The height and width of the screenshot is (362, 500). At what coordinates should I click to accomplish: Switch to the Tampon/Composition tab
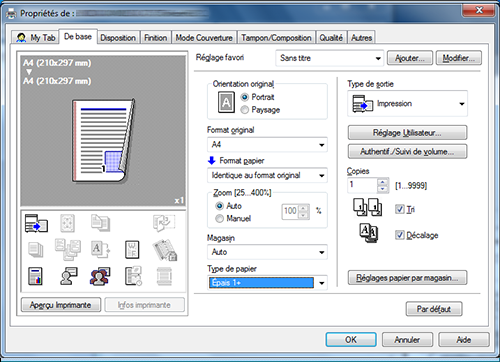pyautogui.click(x=276, y=38)
